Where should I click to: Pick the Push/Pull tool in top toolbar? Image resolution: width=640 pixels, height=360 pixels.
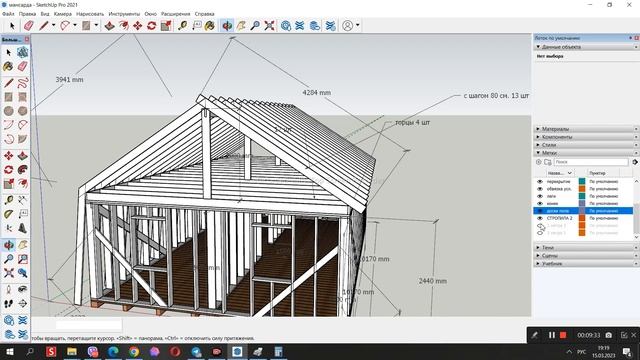click(x=109, y=26)
